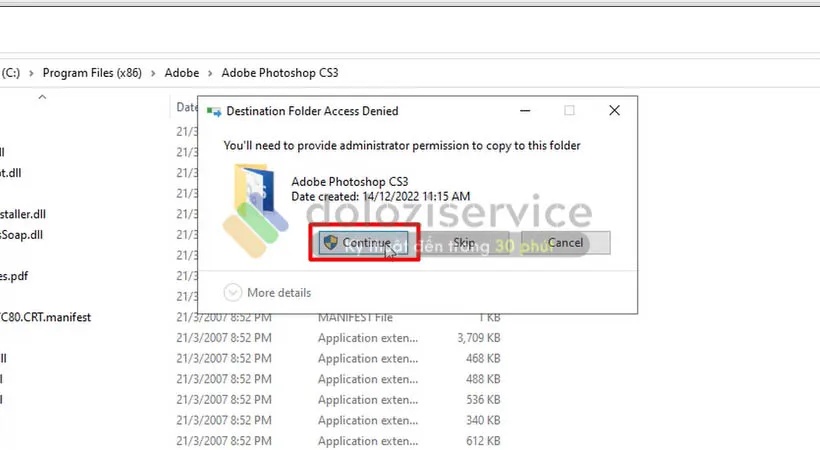Cancel the copy operation
This screenshot has width=820, height=450.
click(x=565, y=243)
